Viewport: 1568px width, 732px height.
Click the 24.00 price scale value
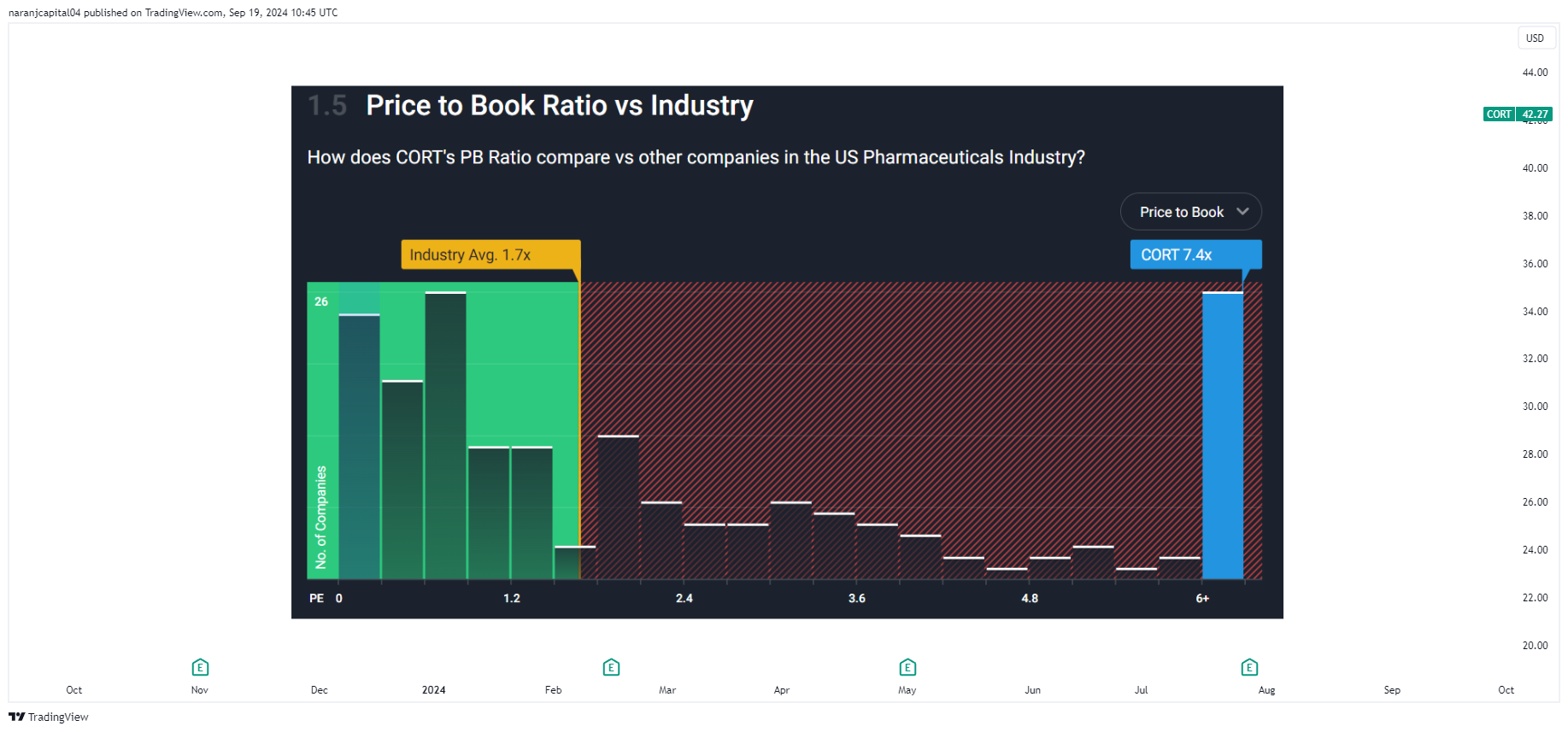1535,550
